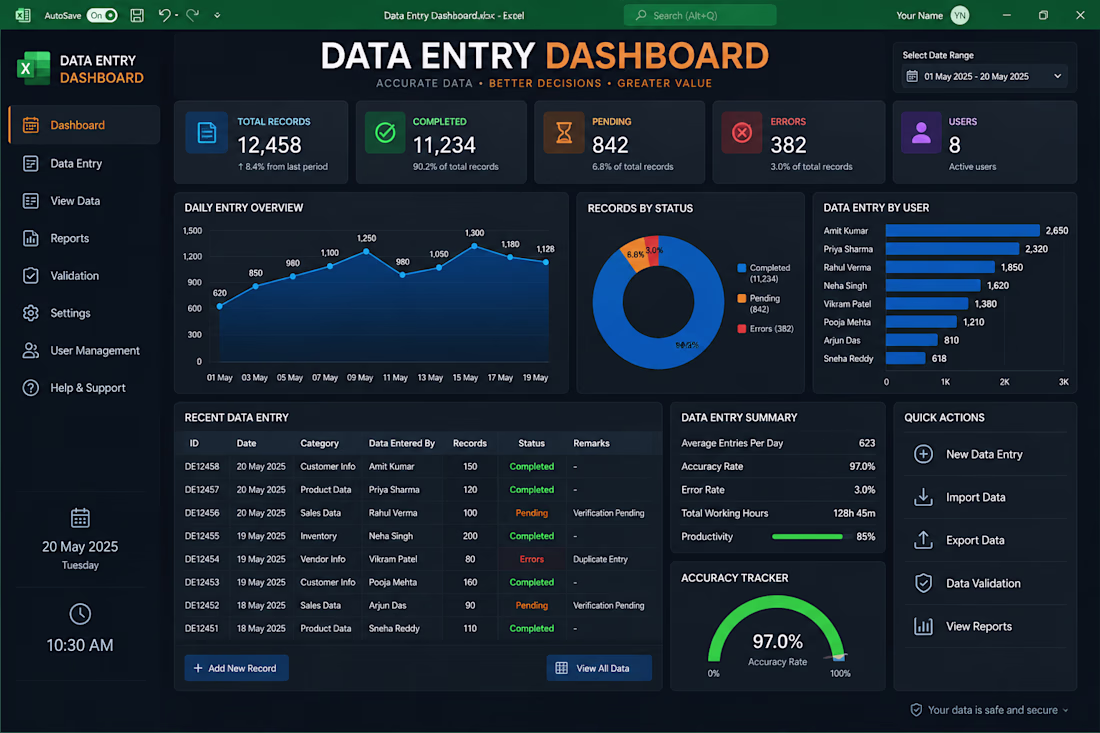Click the Validation checkmark icon in sidebar
Image resolution: width=1100 pixels, height=733 pixels.
pyautogui.click(x=30, y=276)
